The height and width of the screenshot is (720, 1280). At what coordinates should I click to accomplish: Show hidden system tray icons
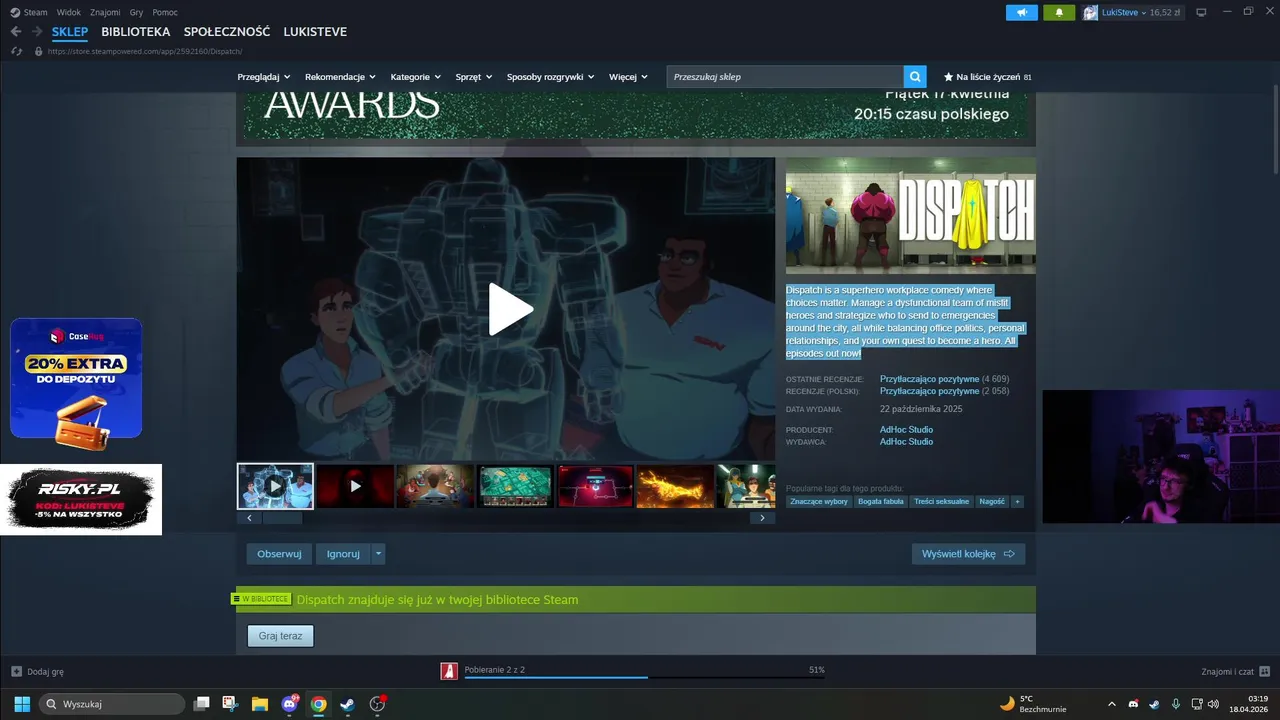click(x=1113, y=704)
